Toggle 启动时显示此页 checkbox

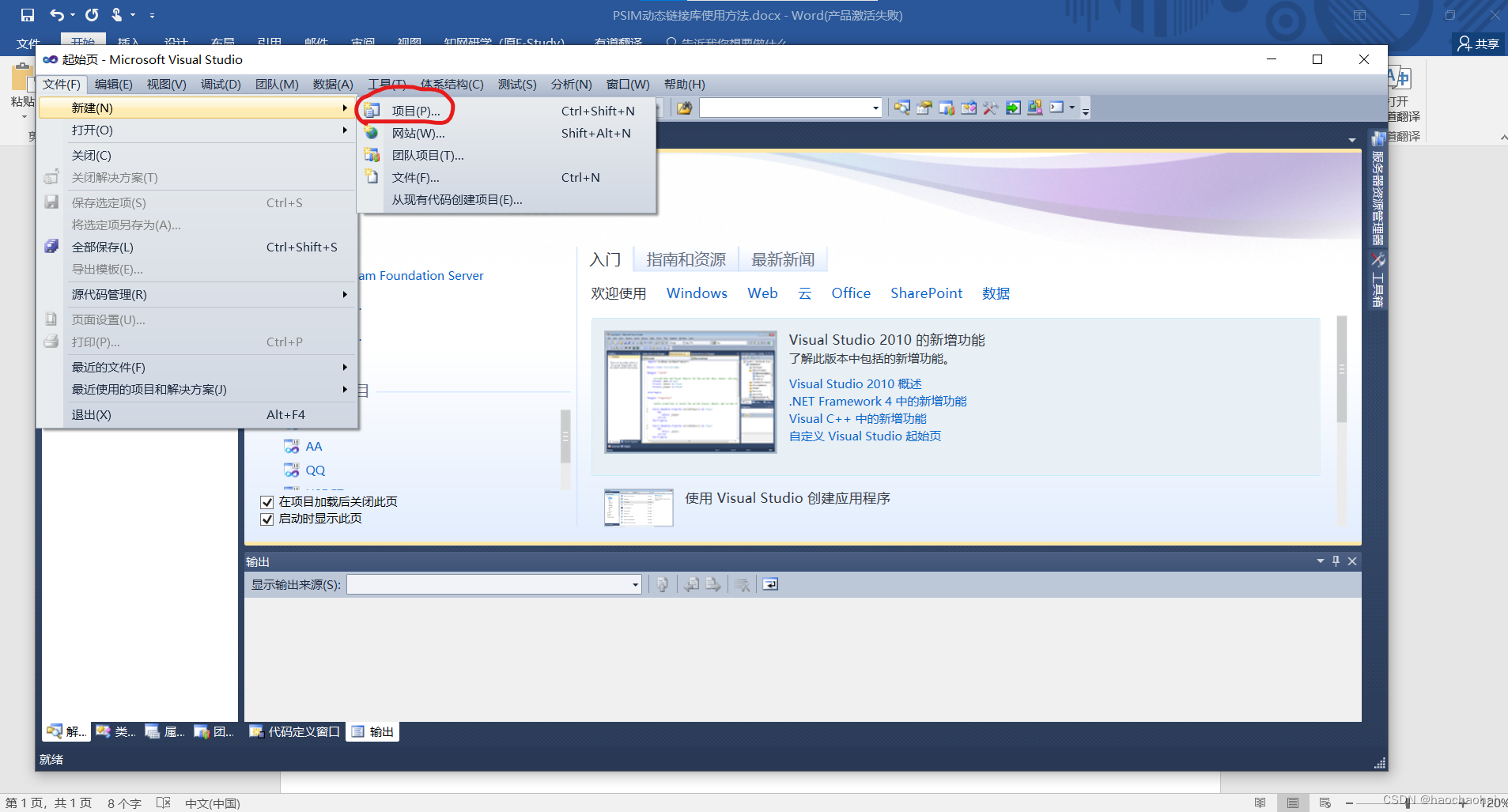point(266,519)
